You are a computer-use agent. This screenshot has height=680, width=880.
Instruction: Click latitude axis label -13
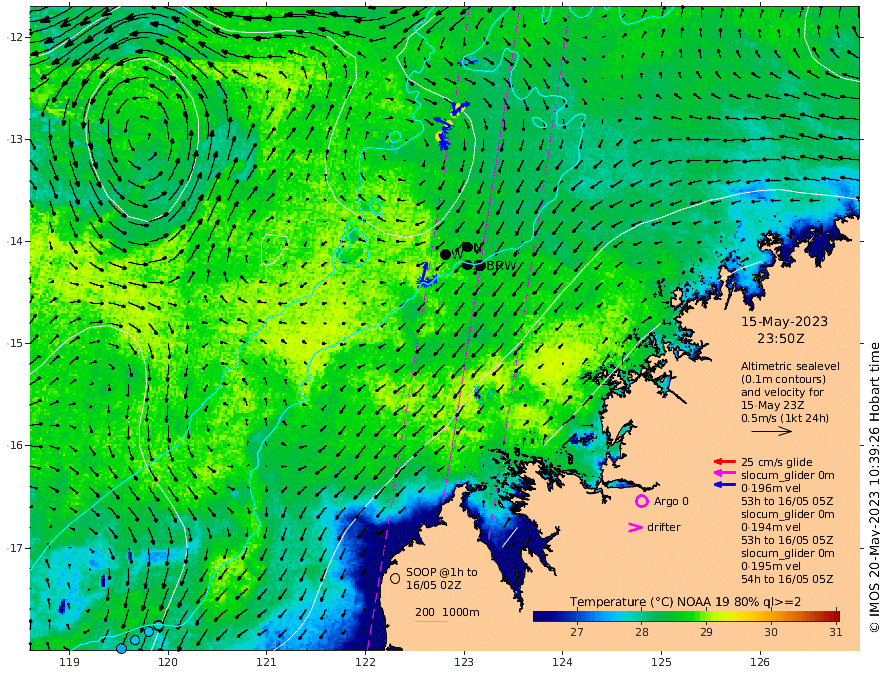point(15,139)
